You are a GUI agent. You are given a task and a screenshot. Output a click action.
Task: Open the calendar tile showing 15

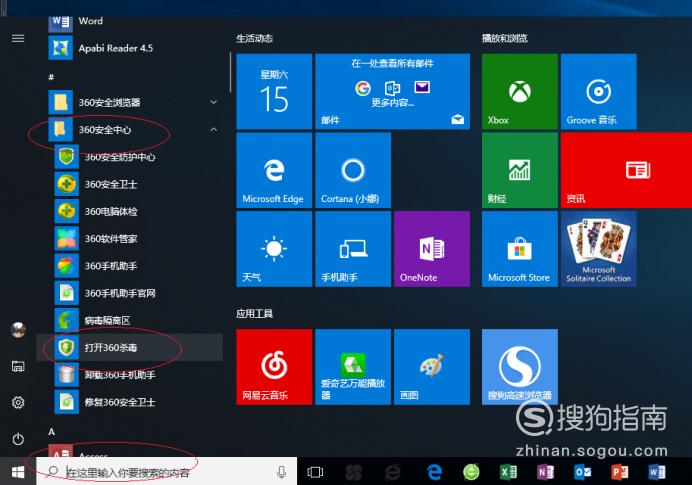pos(274,92)
